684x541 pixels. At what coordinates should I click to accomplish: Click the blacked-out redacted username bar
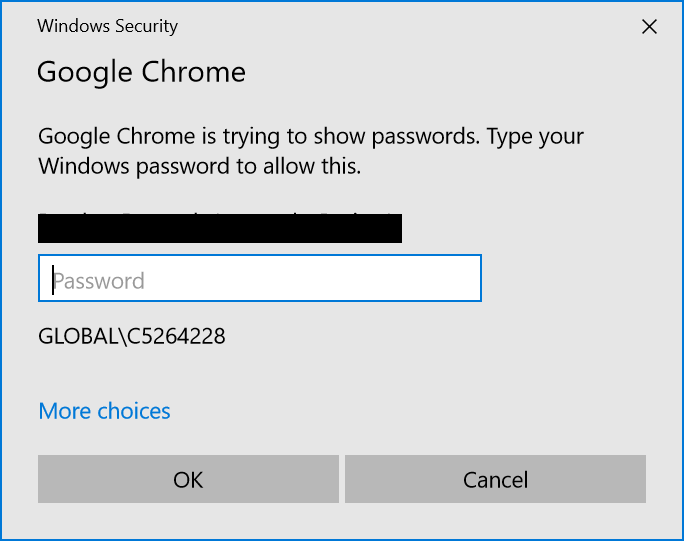click(x=220, y=228)
